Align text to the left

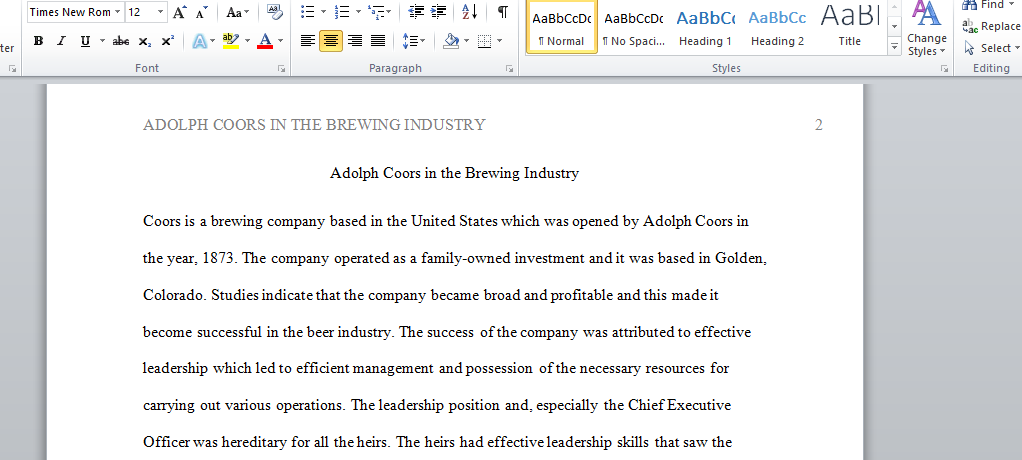[308, 41]
